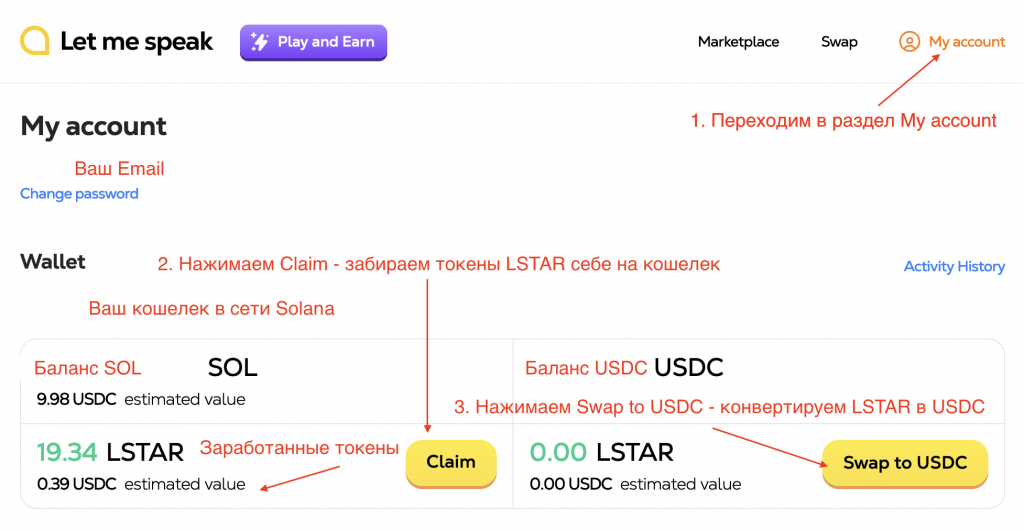Go to the Marketplace menu item
The width and height of the screenshot is (1024, 531).
coord(738,42)
